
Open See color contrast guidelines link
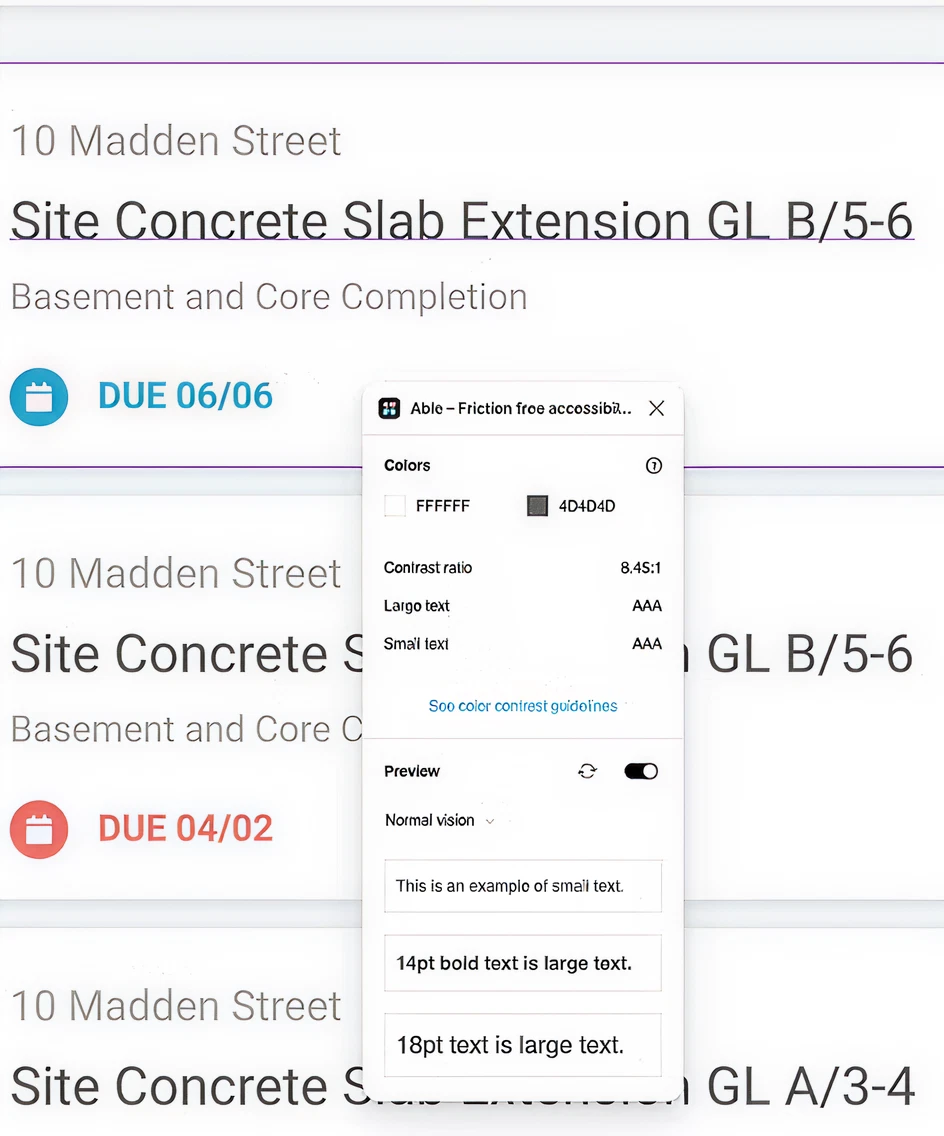point(522,706)
